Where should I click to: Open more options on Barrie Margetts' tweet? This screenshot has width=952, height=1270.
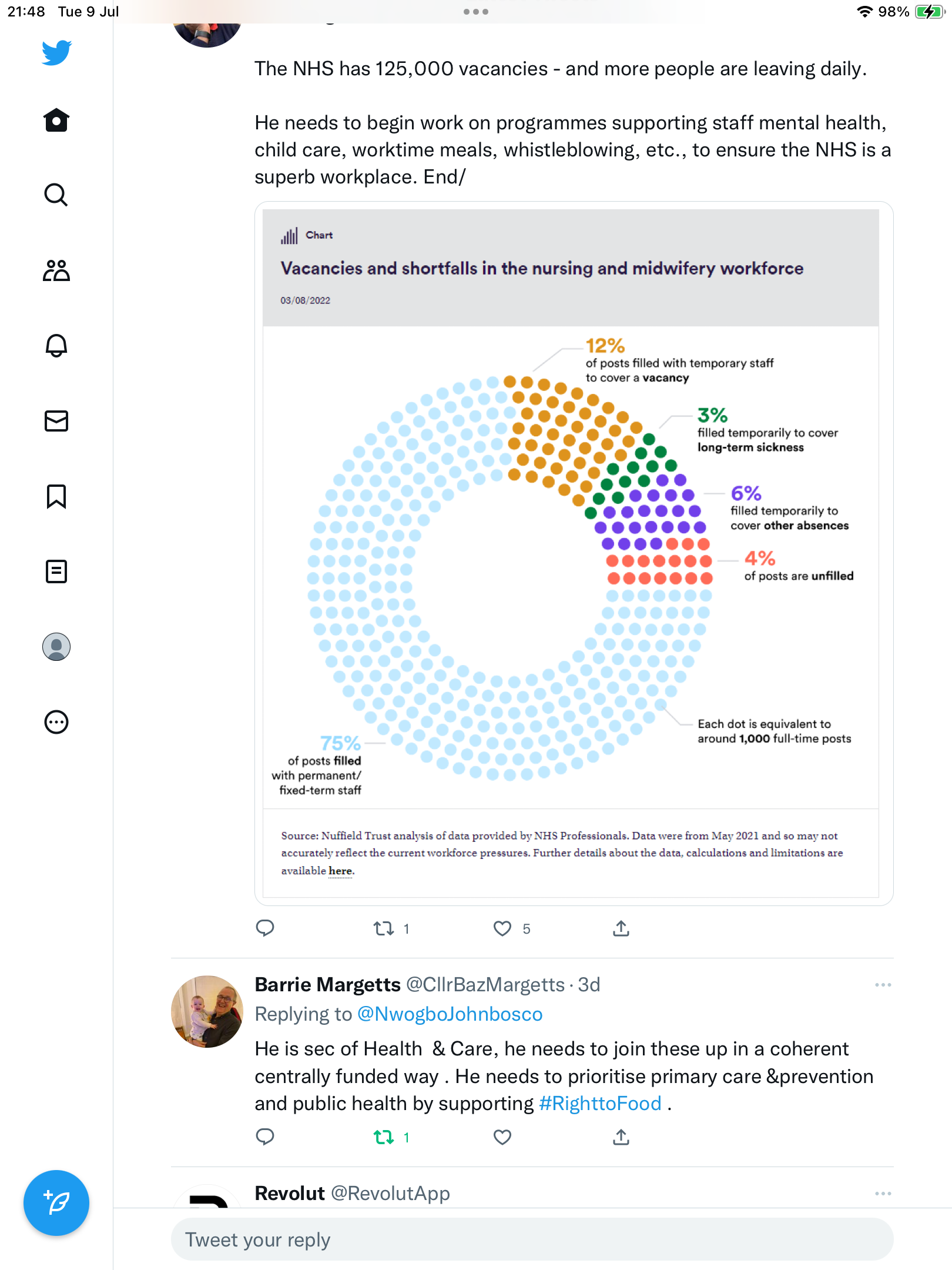(883, 985)
